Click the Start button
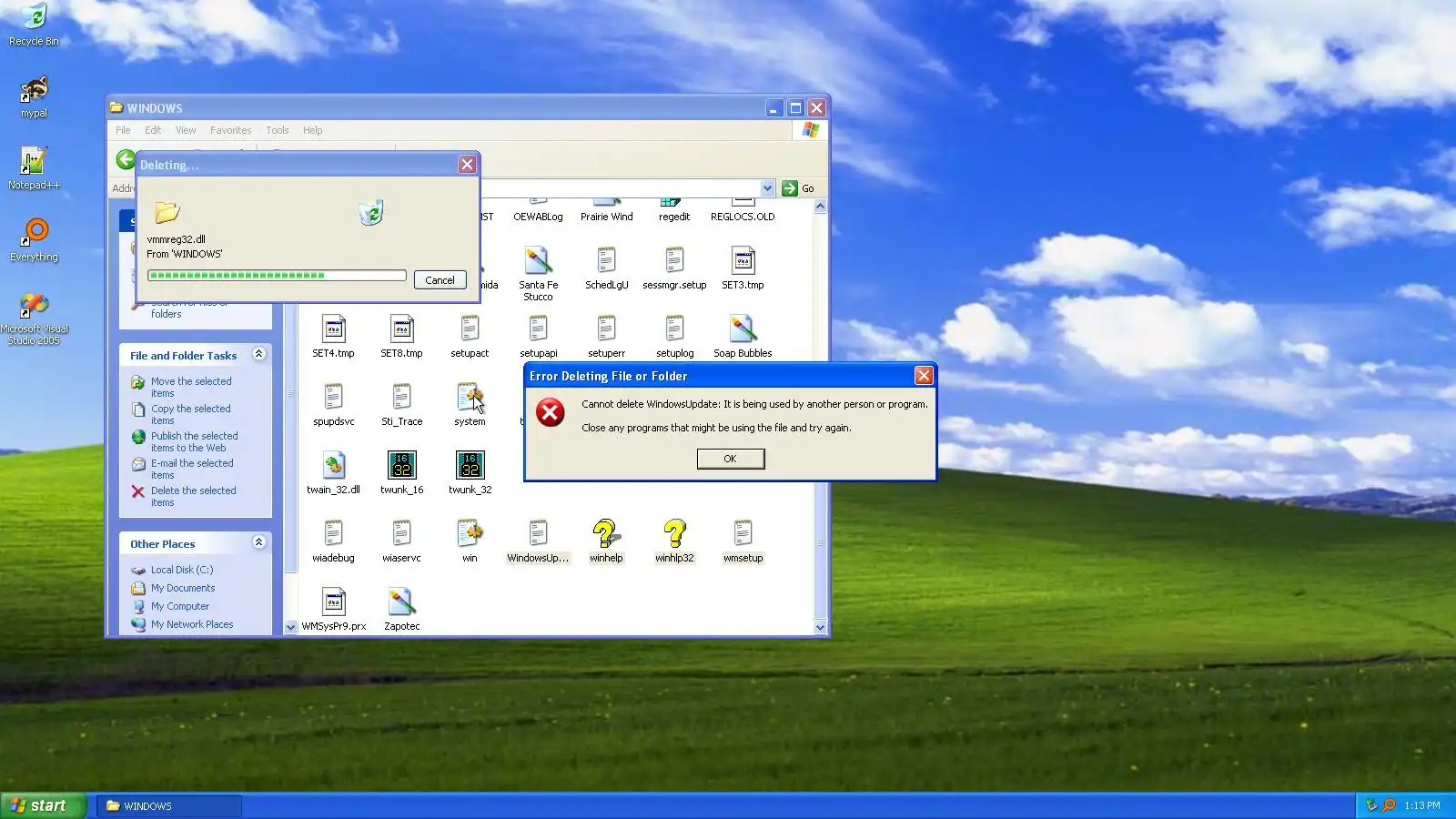1456x819 pixels. 43,805
